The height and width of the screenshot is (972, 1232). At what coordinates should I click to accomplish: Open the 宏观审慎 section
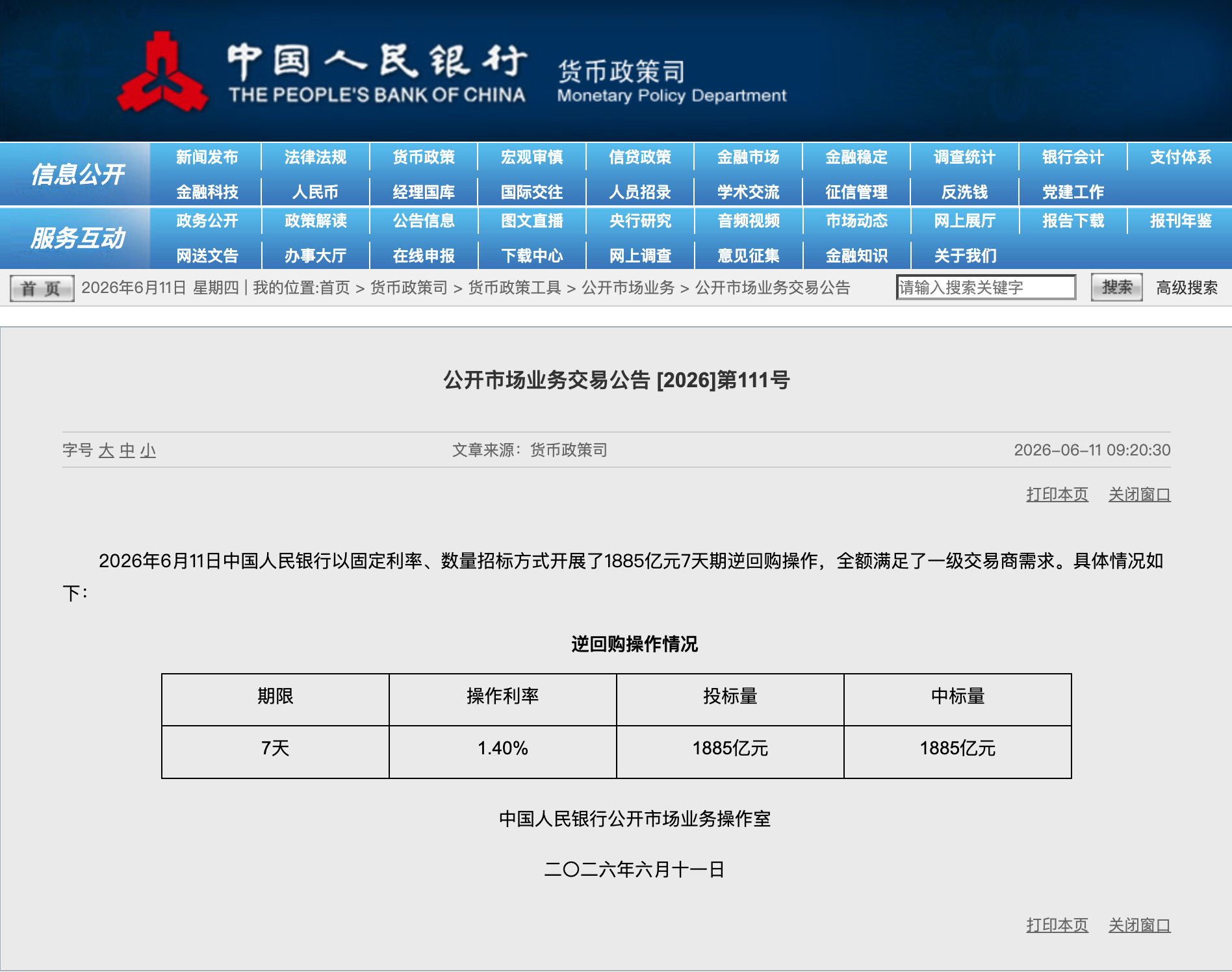coord(532,157)
